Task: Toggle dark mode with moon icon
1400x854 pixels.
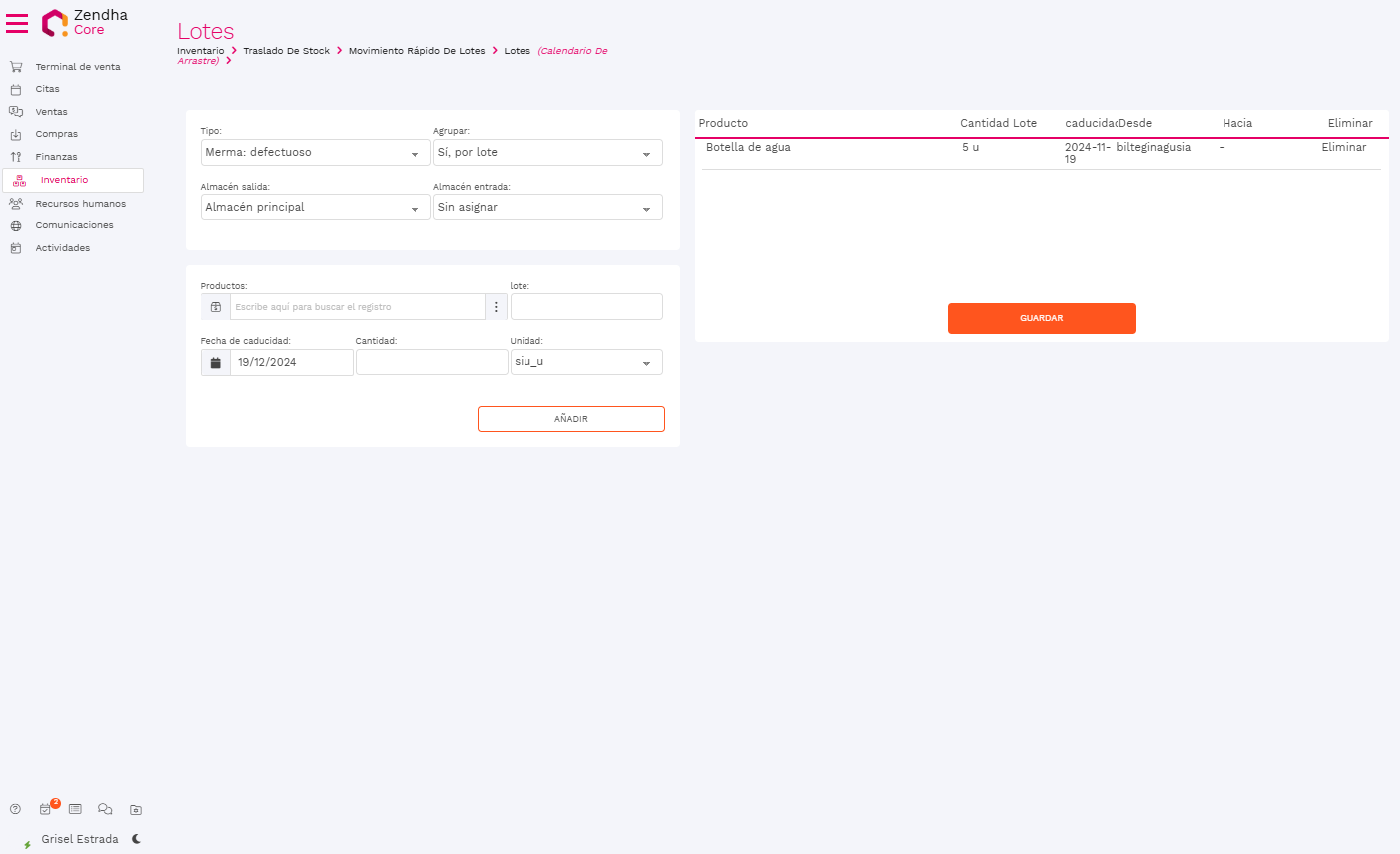Action: pos(136,839)
